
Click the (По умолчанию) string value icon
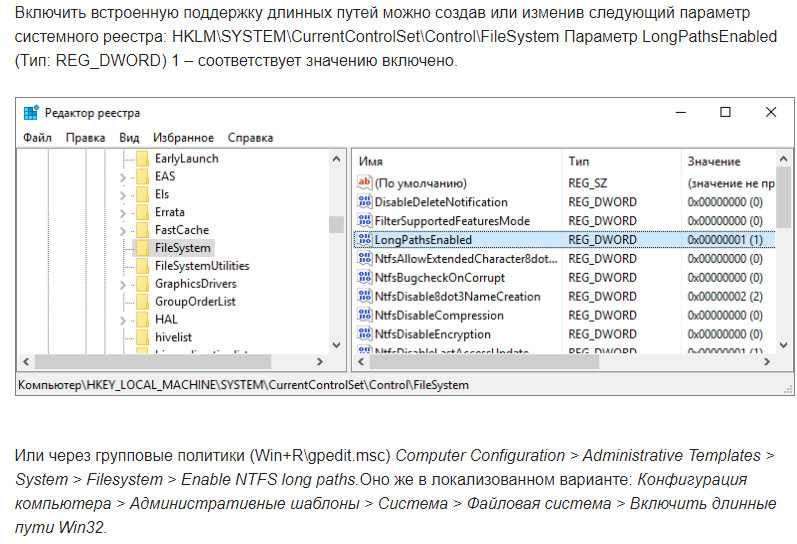[x=364, y=183]
